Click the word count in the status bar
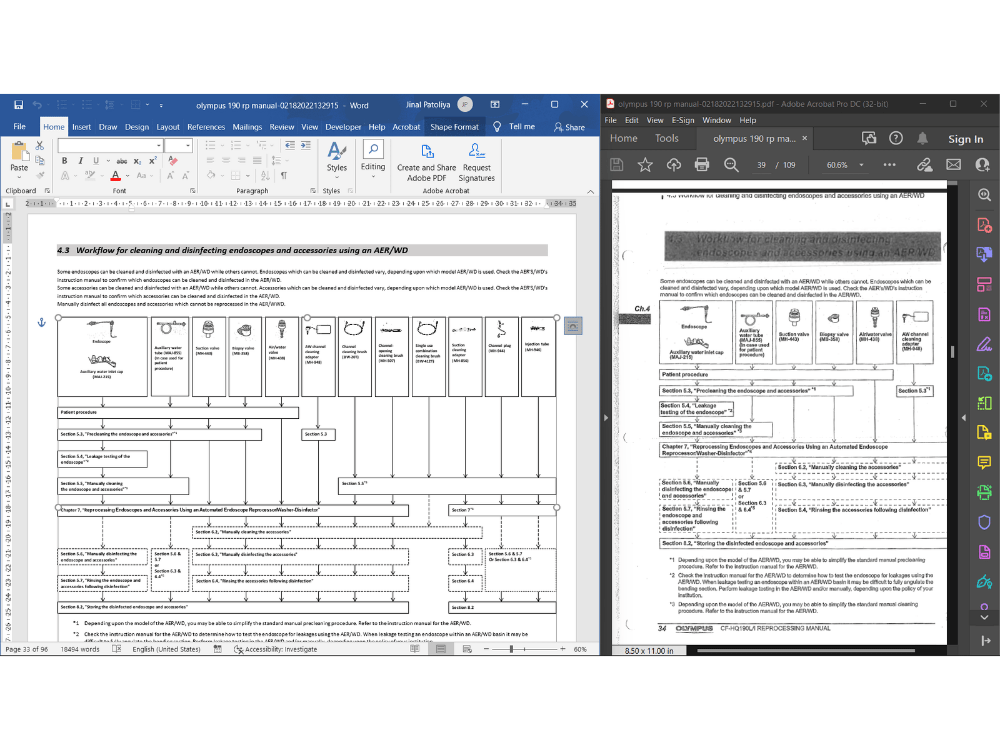 click(80, 649)
